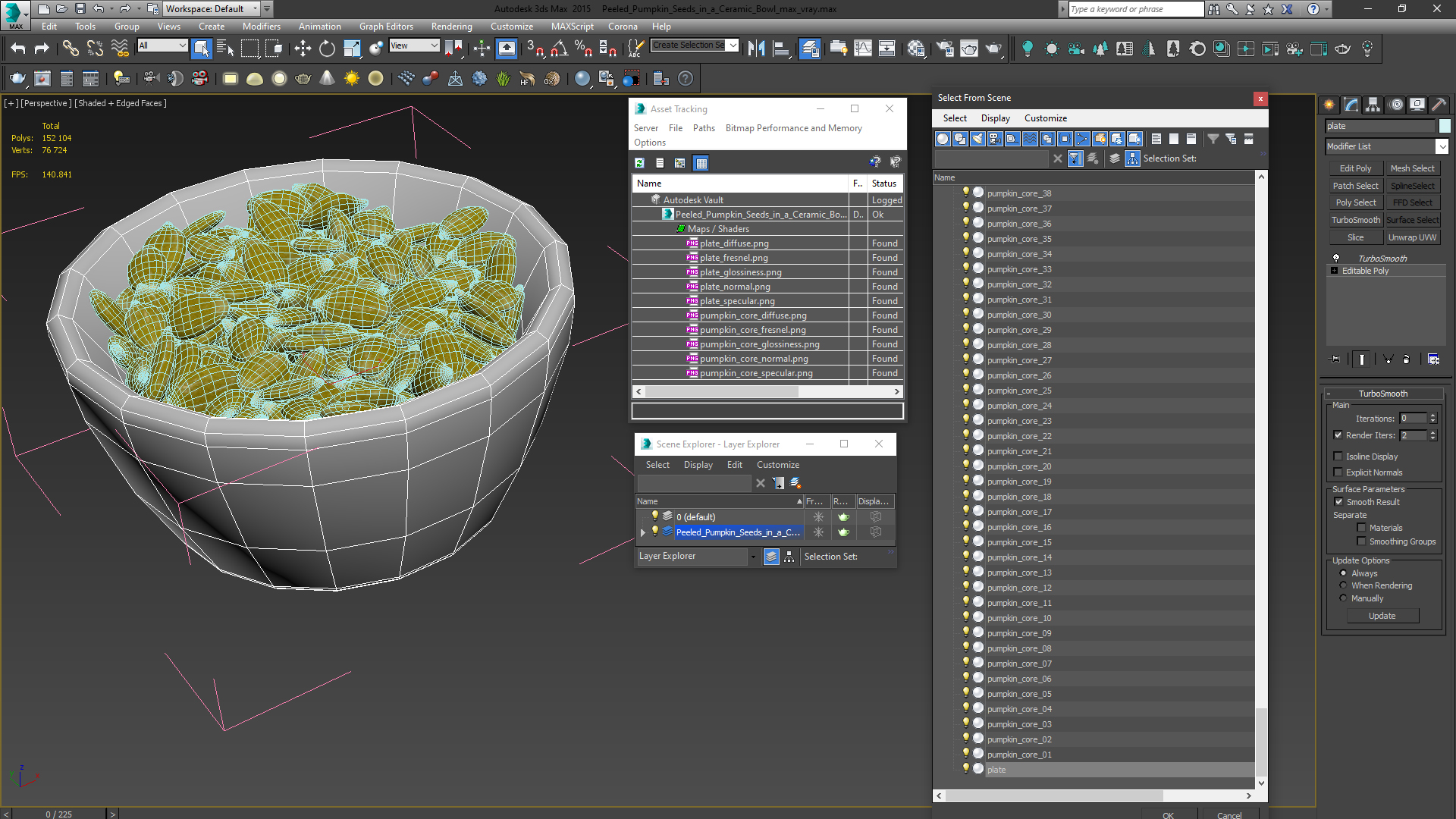Activate Select and Move tool
Image resolution: width=1456 pixels, height=819 pixels.
(x=303, y=49)
